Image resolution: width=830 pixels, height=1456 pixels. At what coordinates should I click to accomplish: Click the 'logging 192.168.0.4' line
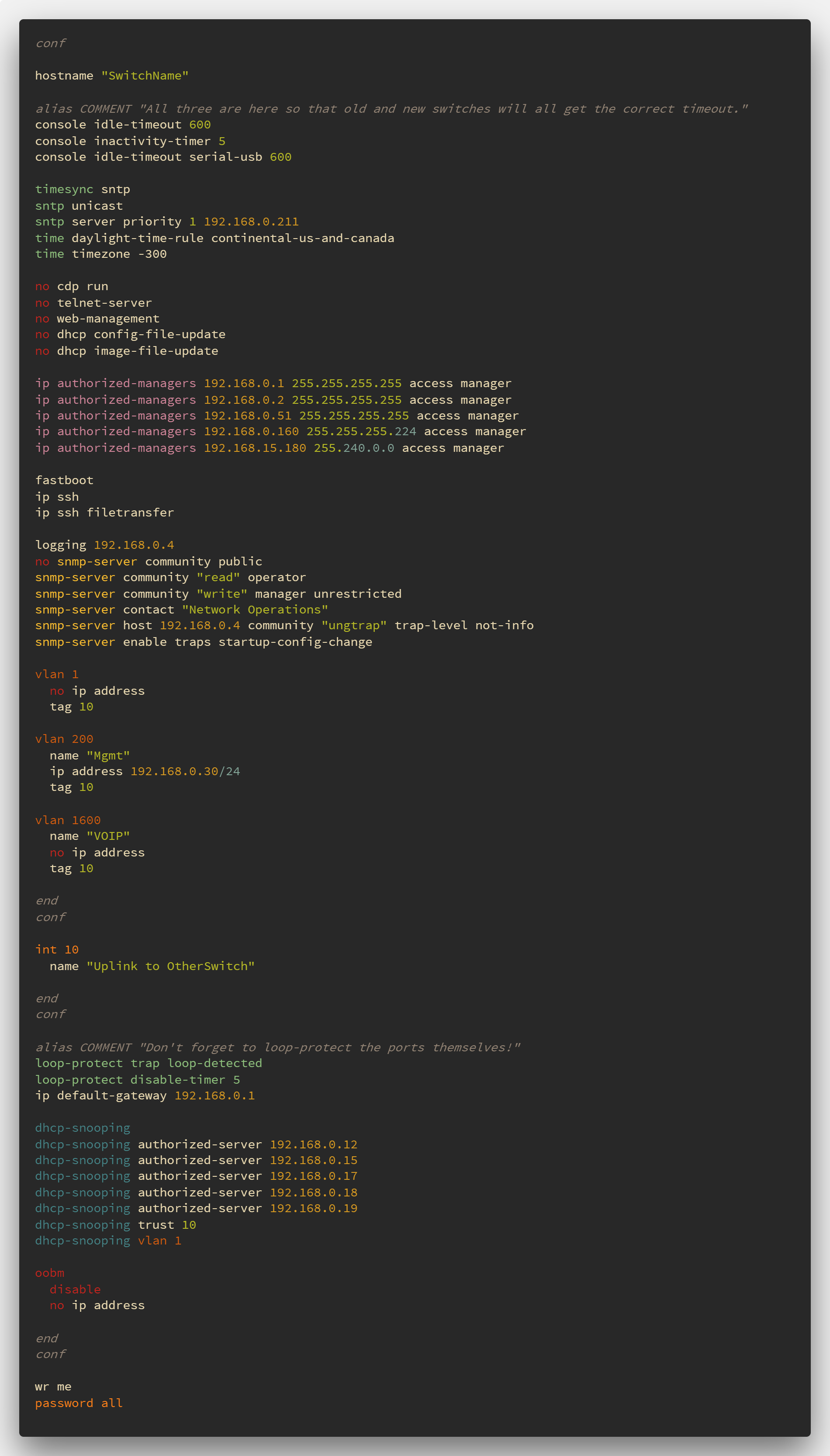tap(105, 546)
